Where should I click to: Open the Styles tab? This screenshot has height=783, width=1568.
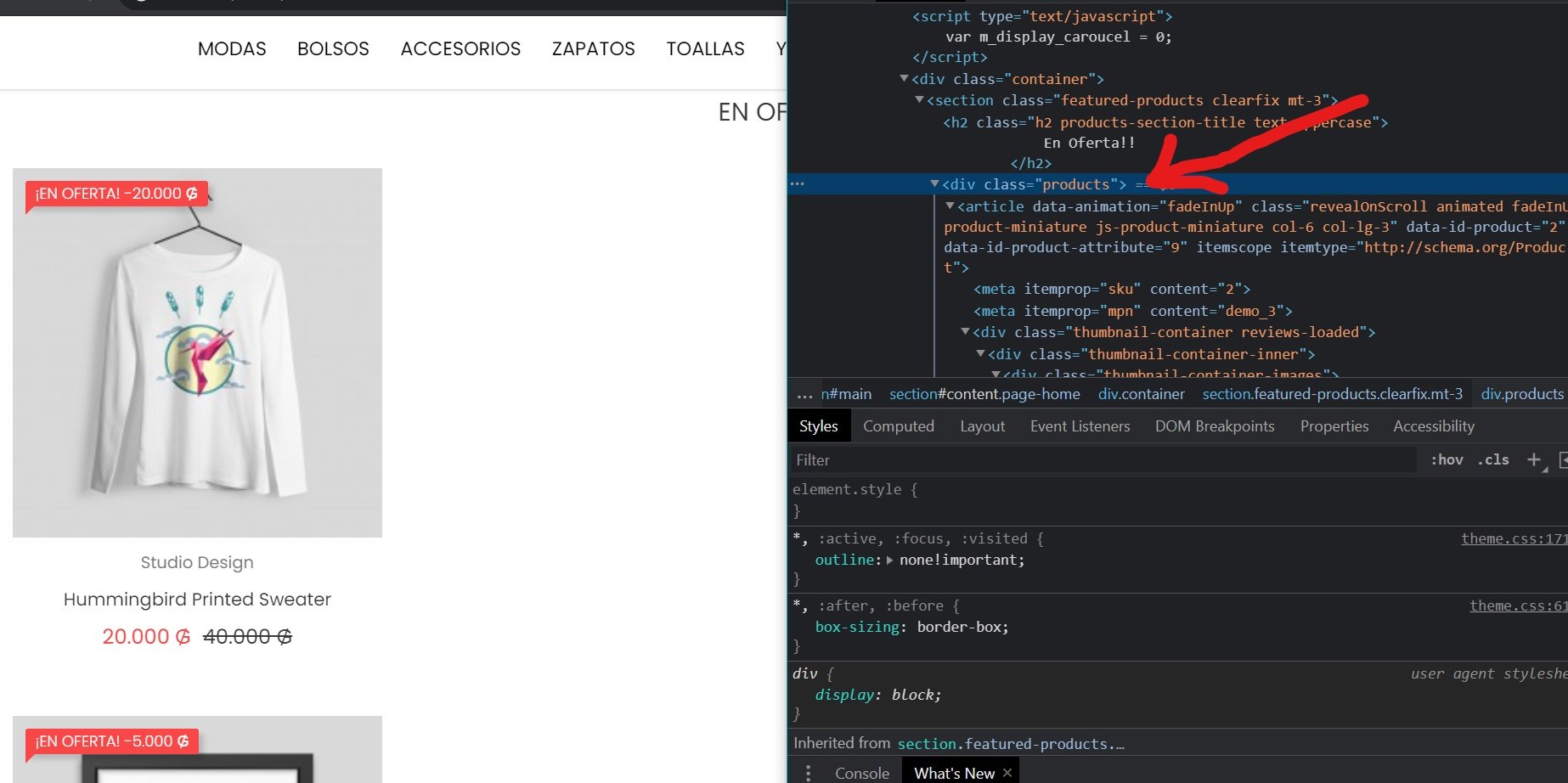(819, 426)
